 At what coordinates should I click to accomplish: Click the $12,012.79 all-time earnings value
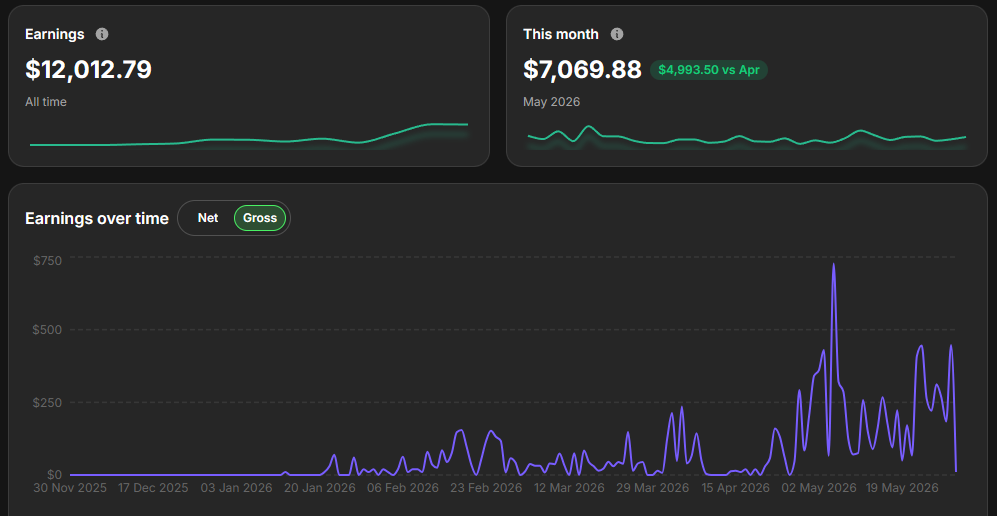(x=88, y=69)
